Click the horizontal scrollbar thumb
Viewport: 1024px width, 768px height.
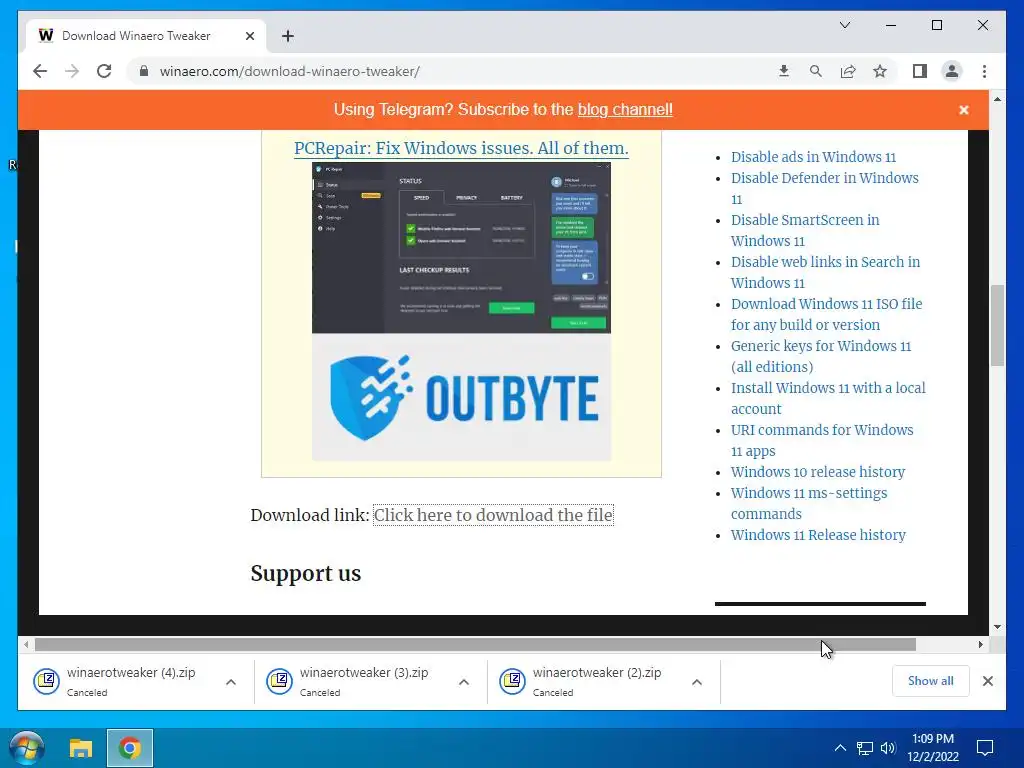click(475, 645)
